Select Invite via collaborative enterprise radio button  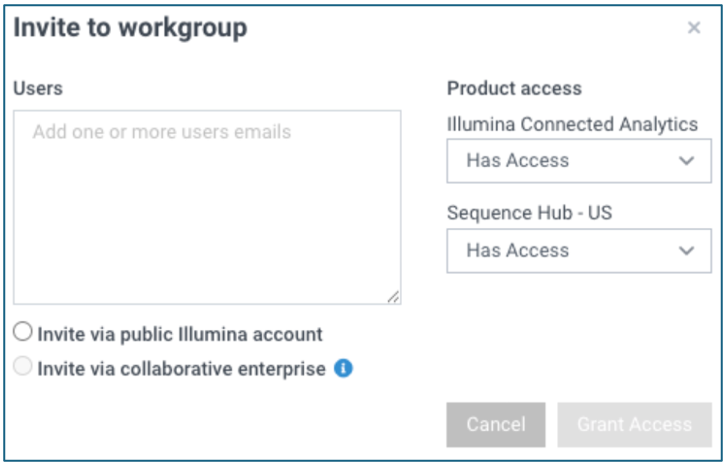[23, 368]
